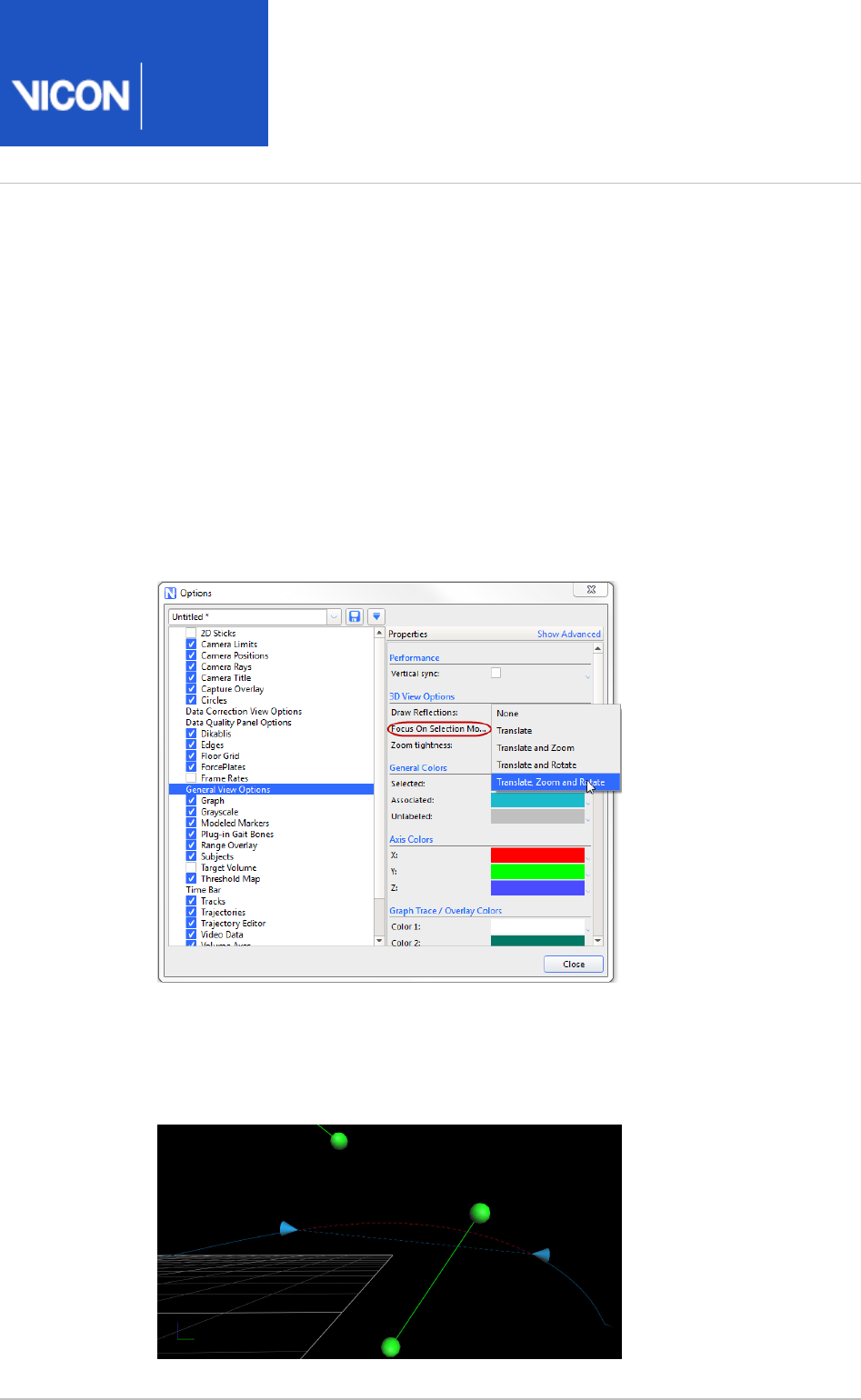Click the left blue cone marker in 3D view

[x=288, y=1228]
